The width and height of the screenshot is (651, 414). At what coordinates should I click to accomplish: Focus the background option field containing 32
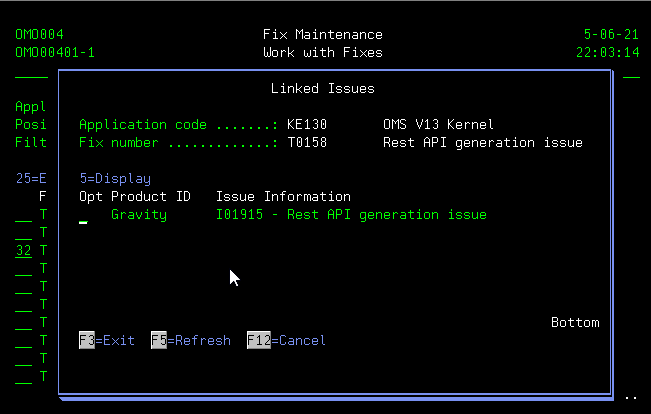tap(23, 251)
